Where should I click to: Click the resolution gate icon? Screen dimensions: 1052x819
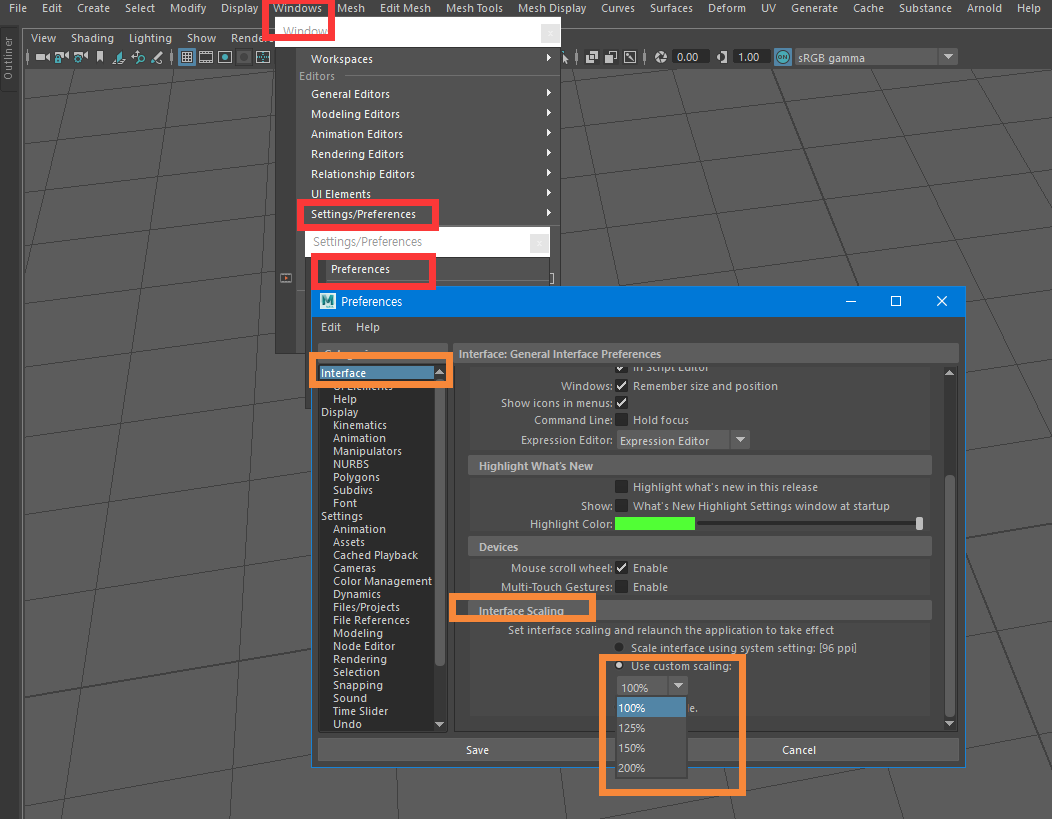point(225,57)
